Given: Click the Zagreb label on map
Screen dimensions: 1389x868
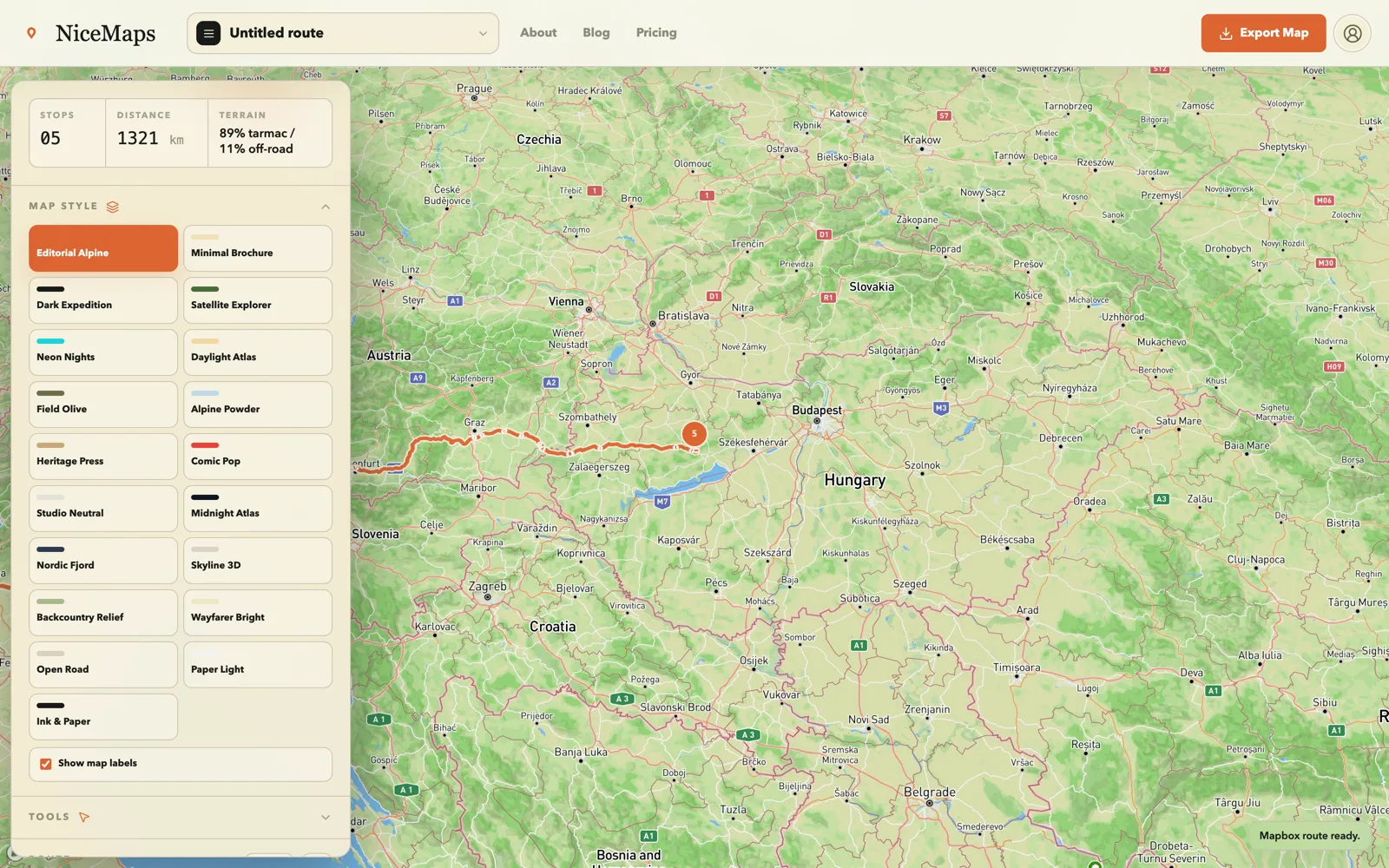Looking at the screenshot, I should tap(487, 586).
